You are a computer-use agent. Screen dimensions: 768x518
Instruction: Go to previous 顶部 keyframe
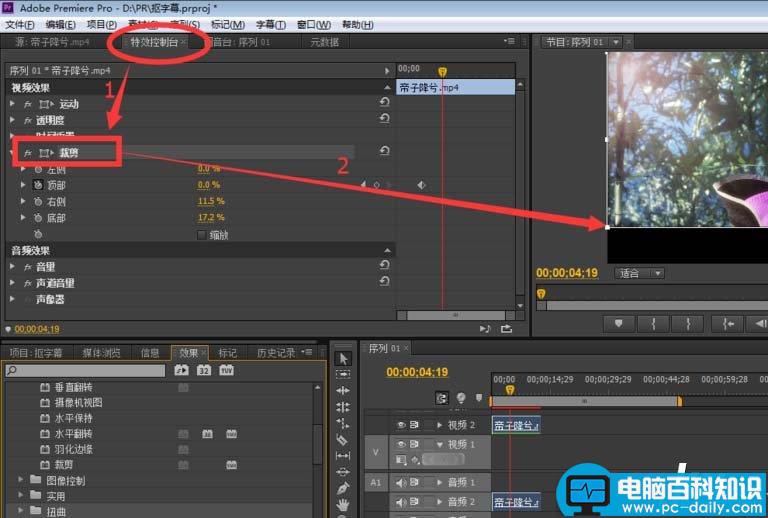[363, 185]
